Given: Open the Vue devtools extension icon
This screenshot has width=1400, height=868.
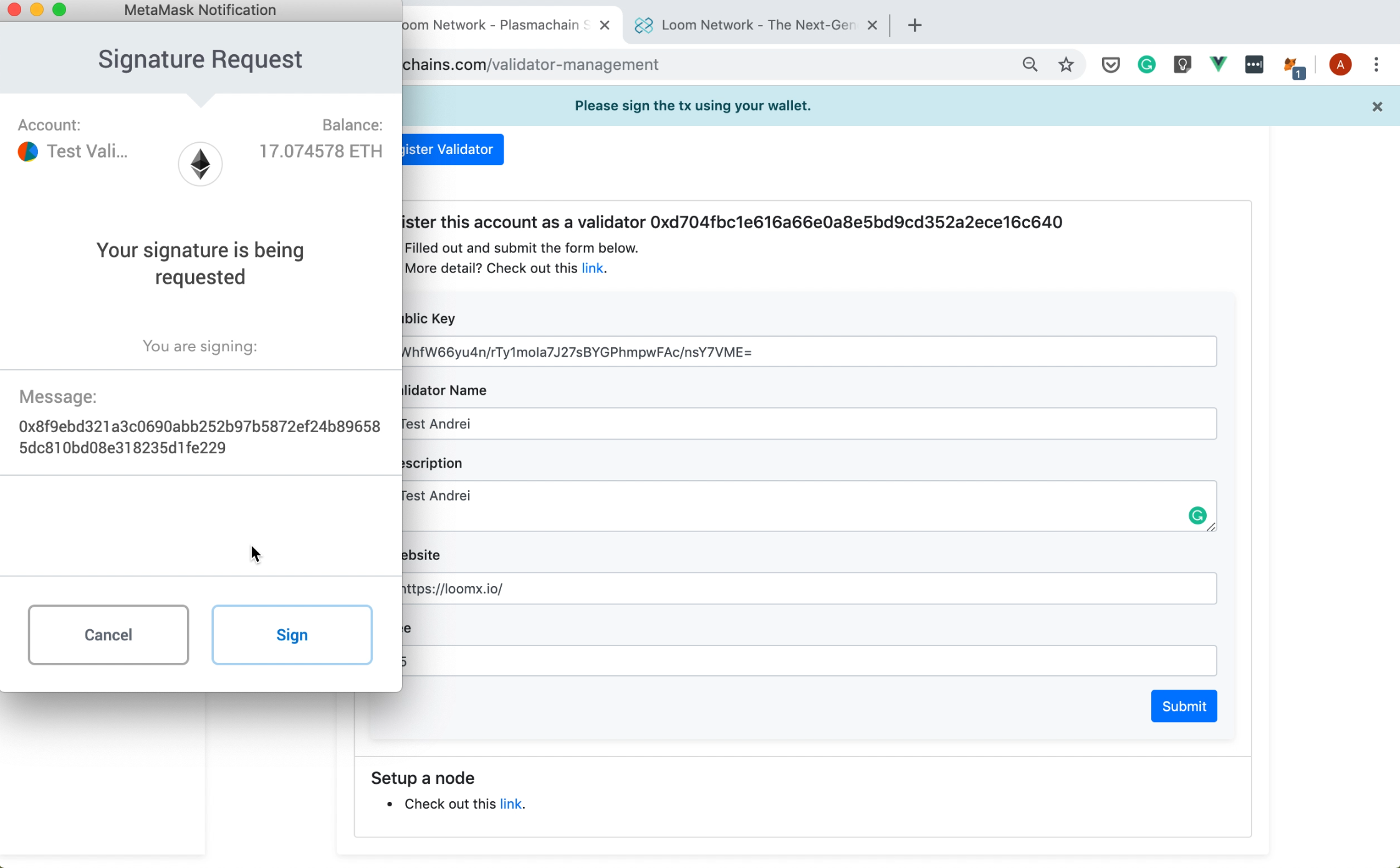Looking at the screenshot, I should [1218, 64].
